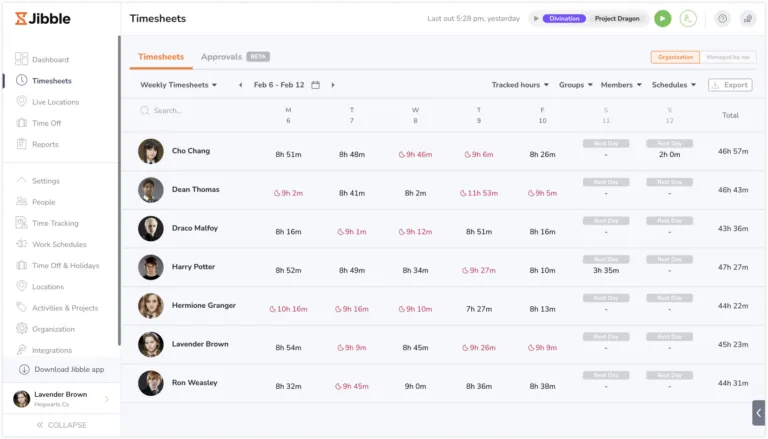Open the calendar date picker icon
The width and height of the screenshot is (768, 439).
[315, 85]
